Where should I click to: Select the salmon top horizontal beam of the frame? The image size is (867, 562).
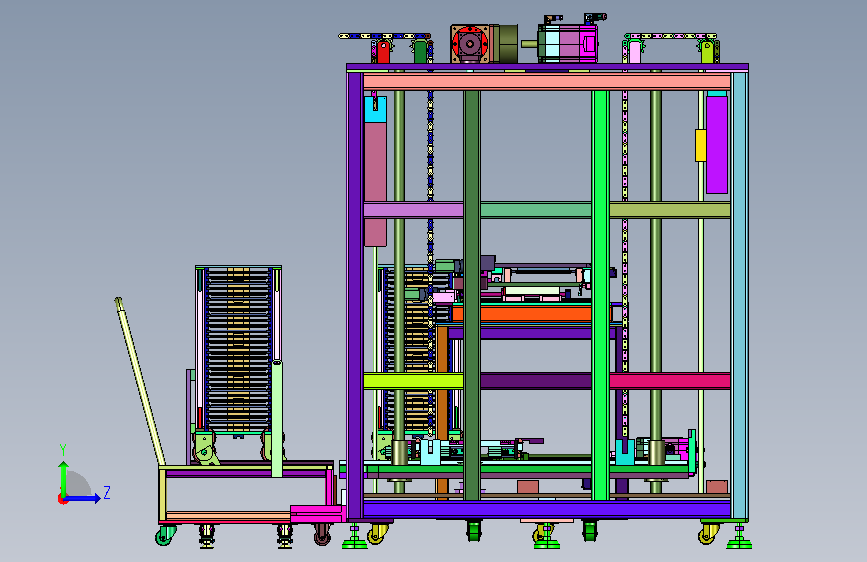tap(547, 82)
